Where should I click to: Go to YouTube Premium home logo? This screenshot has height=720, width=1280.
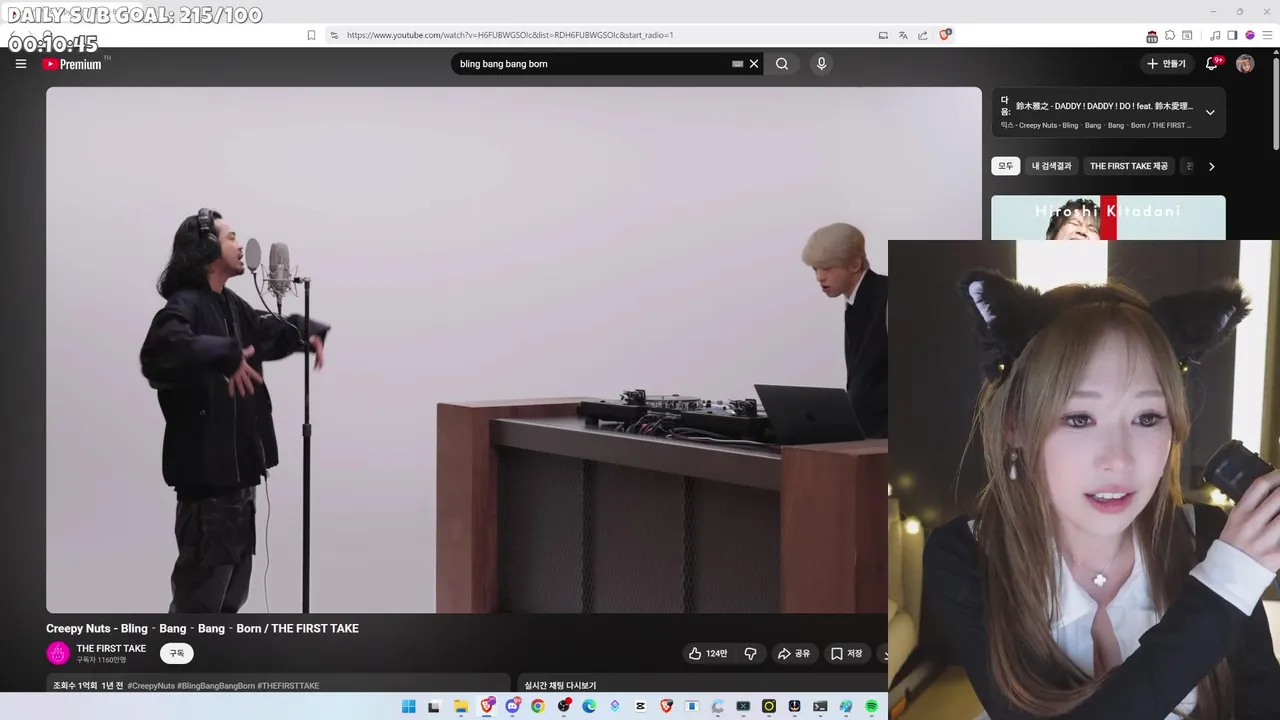(x=72, y=64)
